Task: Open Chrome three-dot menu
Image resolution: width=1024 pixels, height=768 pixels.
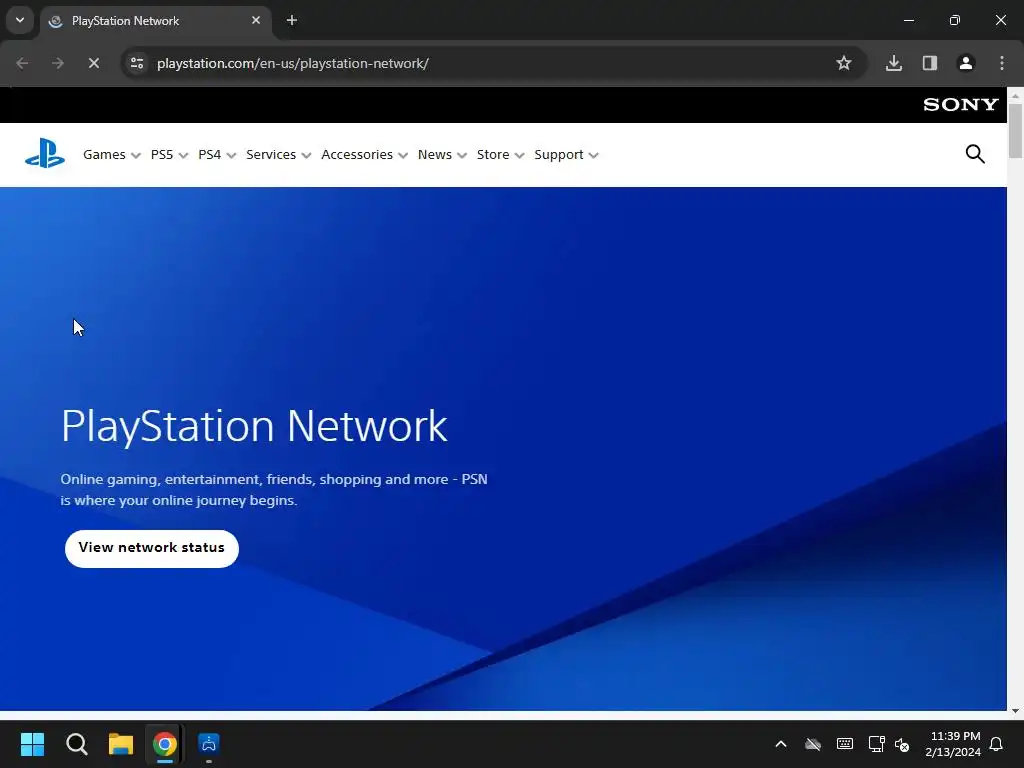Action: point(1002,63)
